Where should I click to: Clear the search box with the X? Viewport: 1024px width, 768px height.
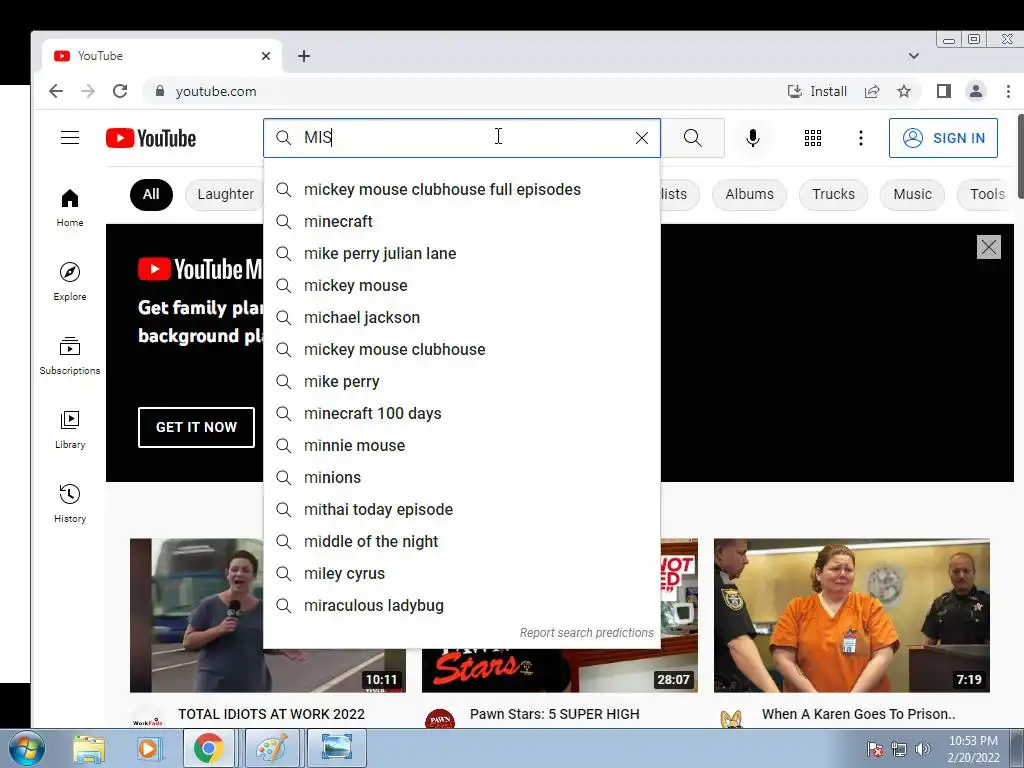[642, 138]
